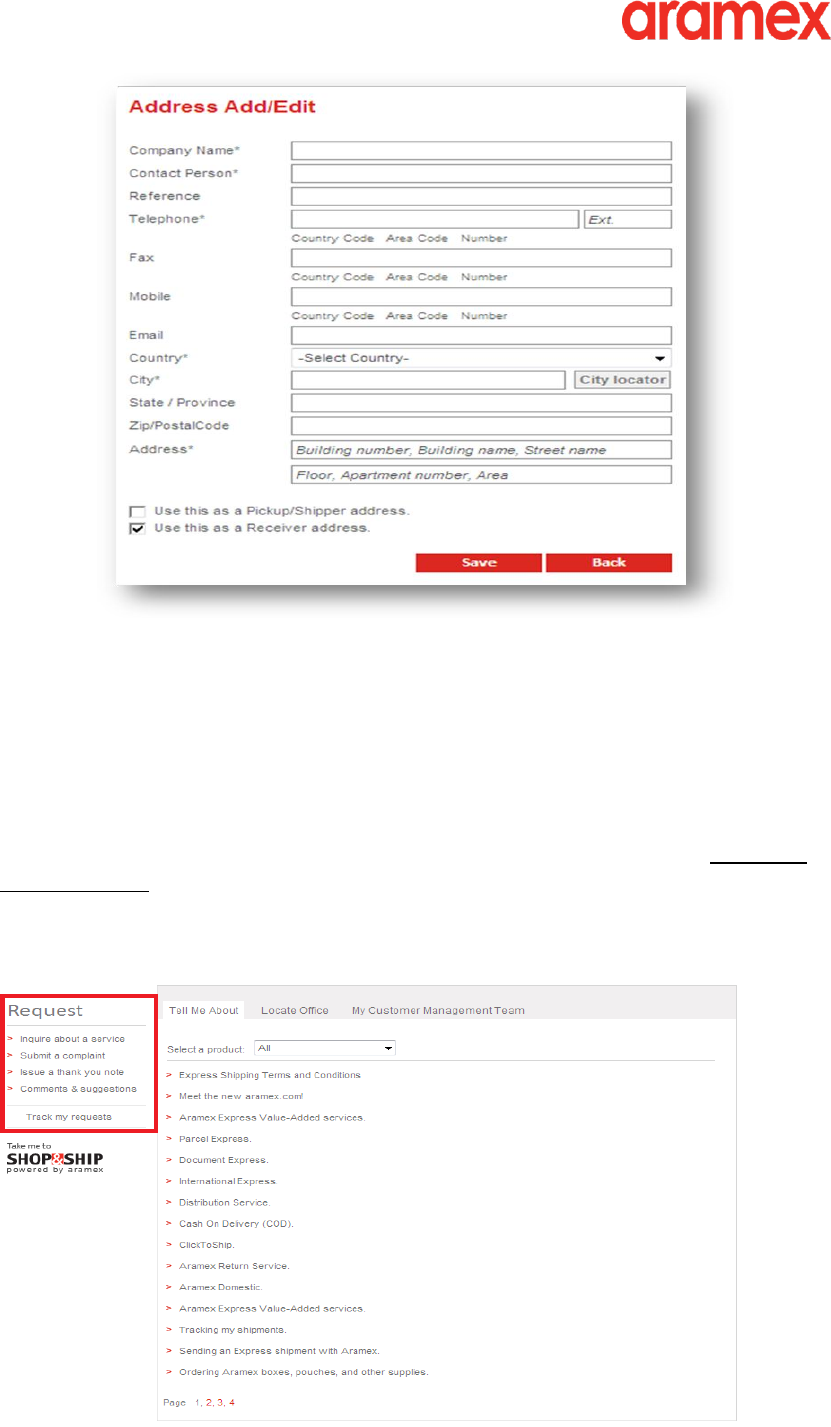The image size is (831, 1427).
Task: Click the Company Name input field
Action: [x=481, y=151]
